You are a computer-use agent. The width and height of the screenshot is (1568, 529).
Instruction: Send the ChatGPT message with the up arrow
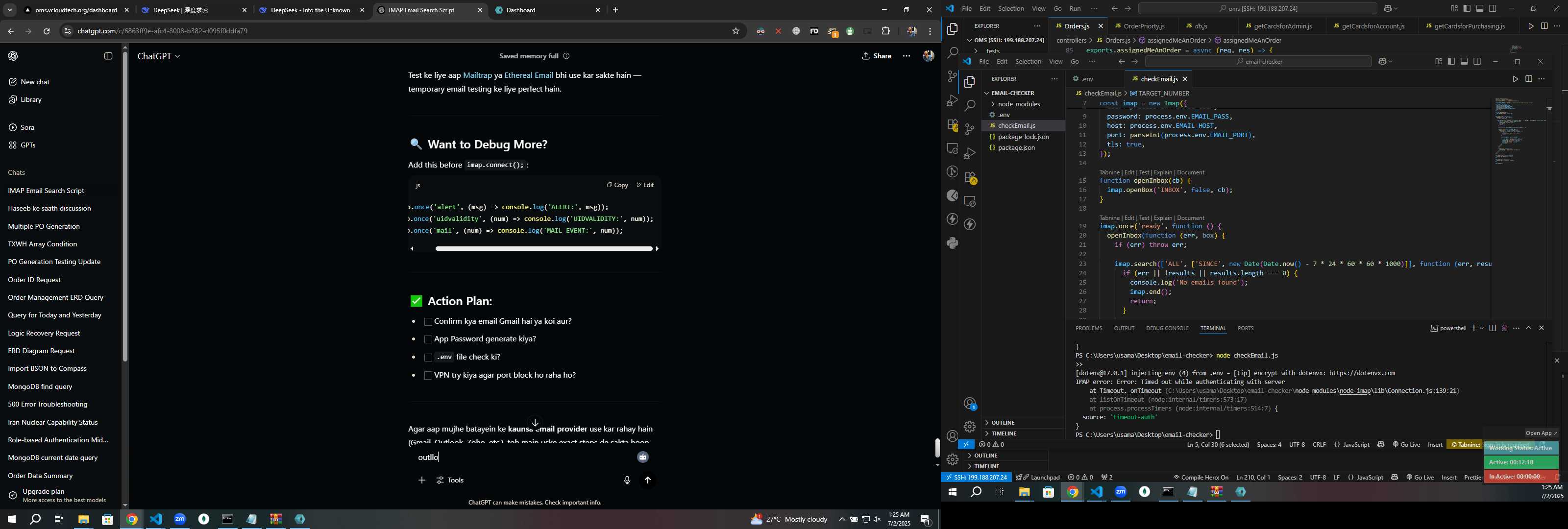point(648,481)
